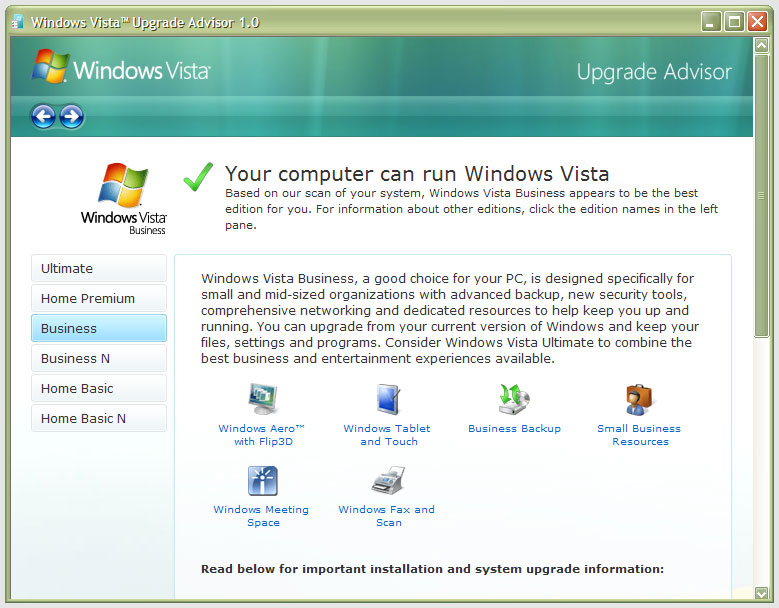Follow the Small Business Resources link
The height and width of the screenshot is (608, 779).
pos(639,435)
